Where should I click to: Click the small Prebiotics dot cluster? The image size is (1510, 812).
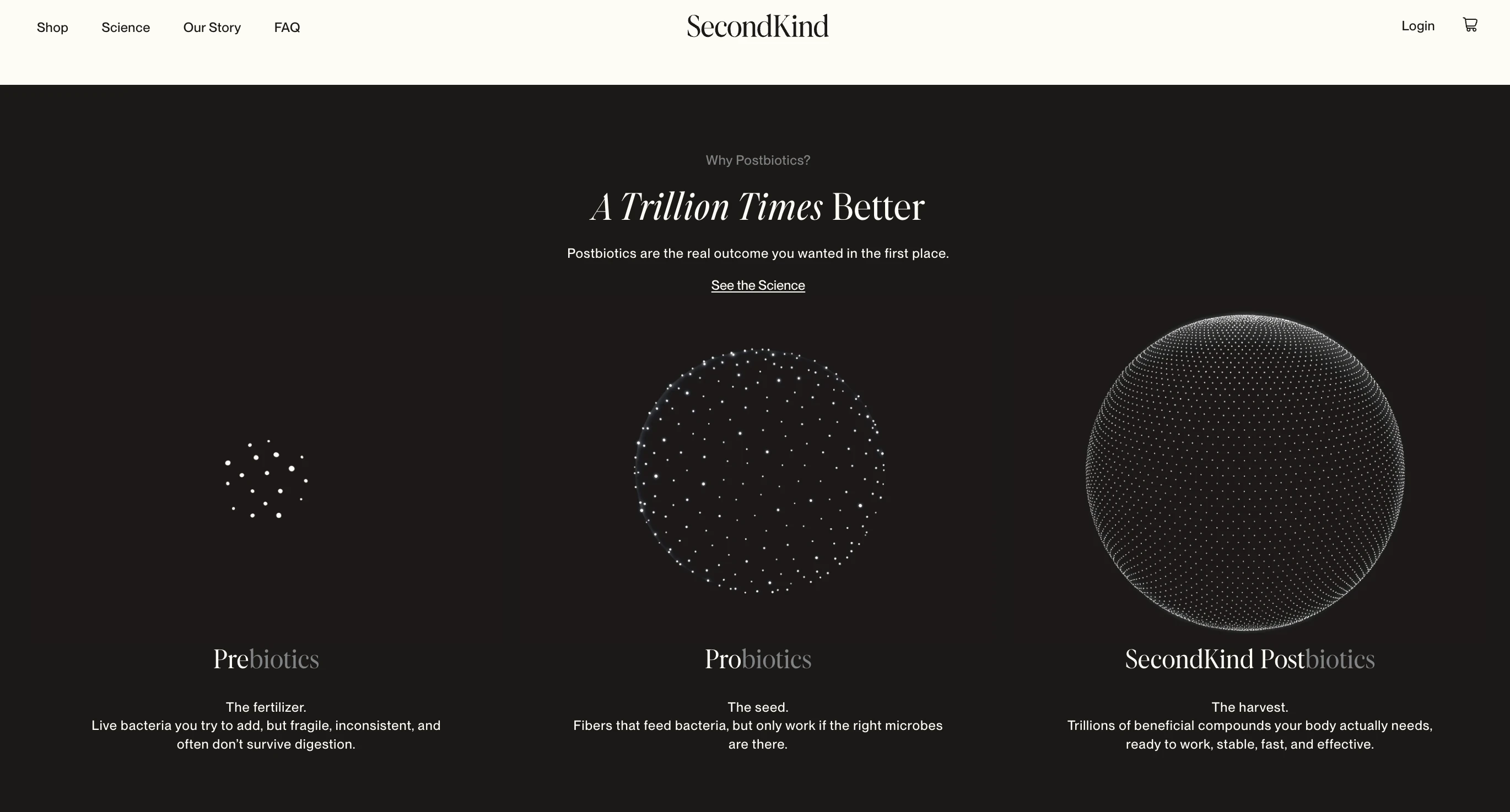[266, 479]
